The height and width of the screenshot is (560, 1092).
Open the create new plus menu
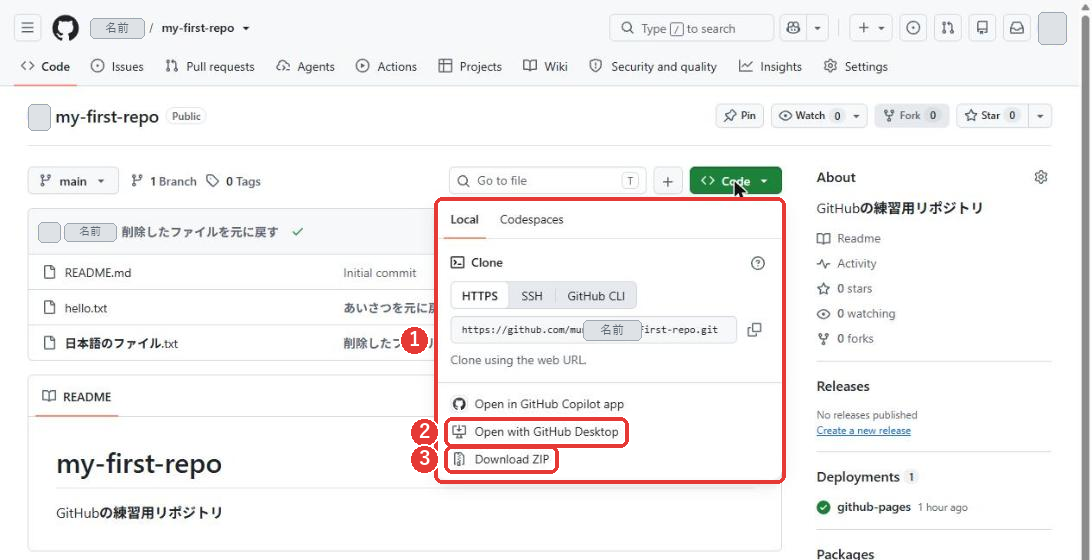point(871,28)
